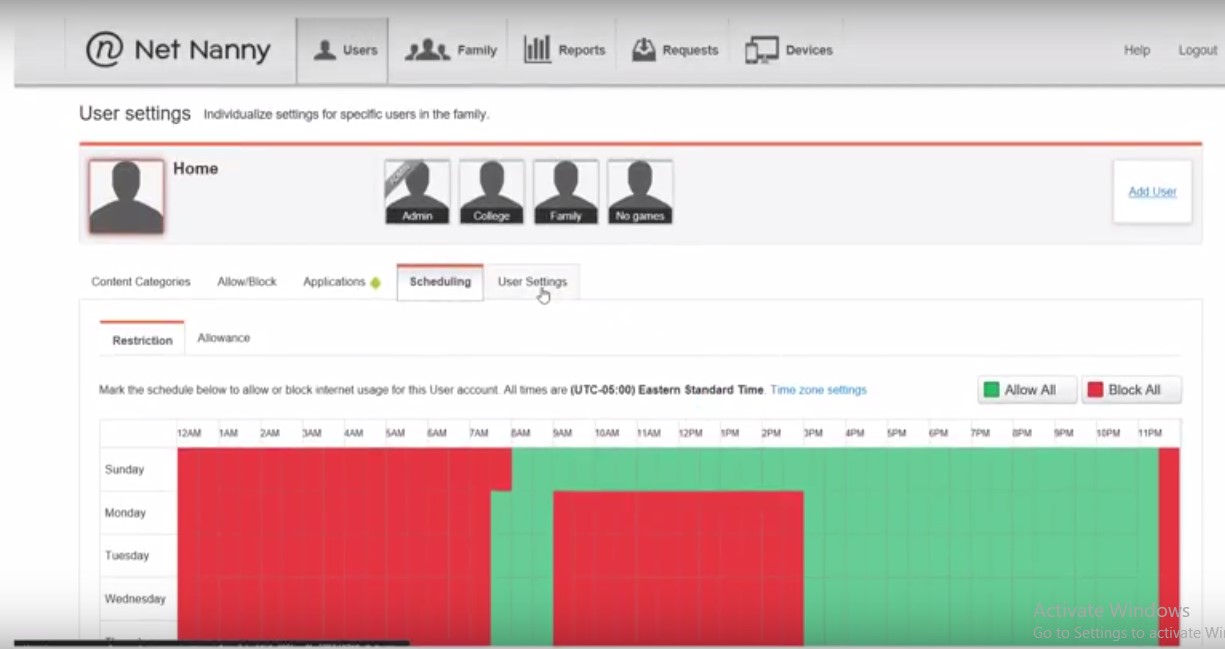The width and height of the screenshot is (1225, 649).
Task: Select the Family user avatar
Action: click(565, 191)
